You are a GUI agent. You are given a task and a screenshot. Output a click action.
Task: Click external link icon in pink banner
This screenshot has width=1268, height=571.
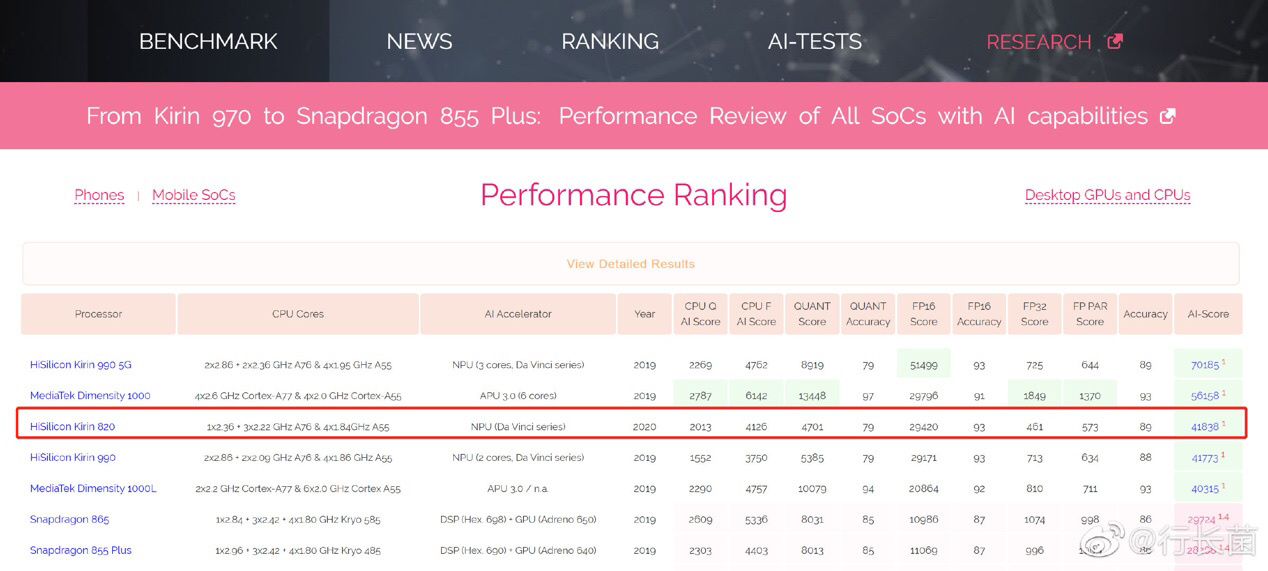point(1167,116)
